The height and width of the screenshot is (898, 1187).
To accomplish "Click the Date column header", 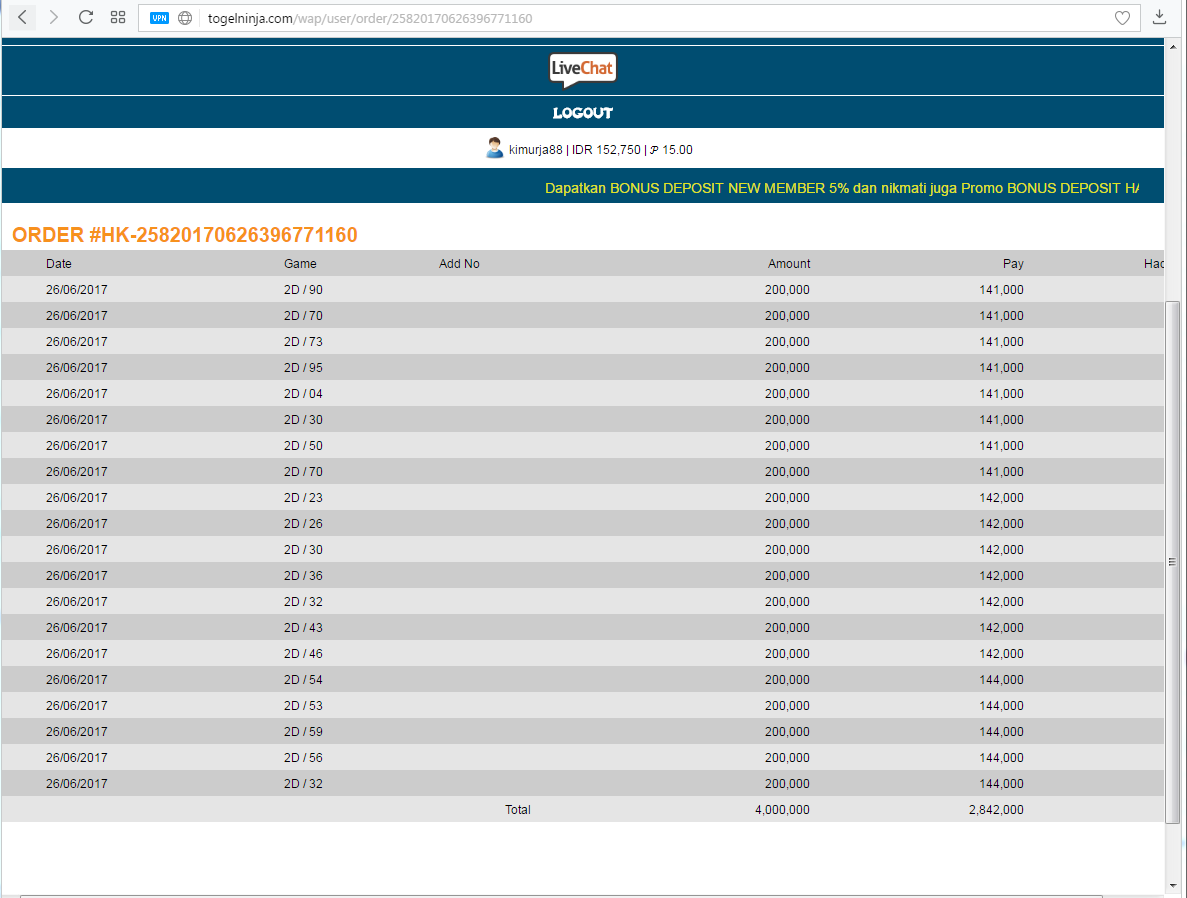I will (x=59, y=264).
